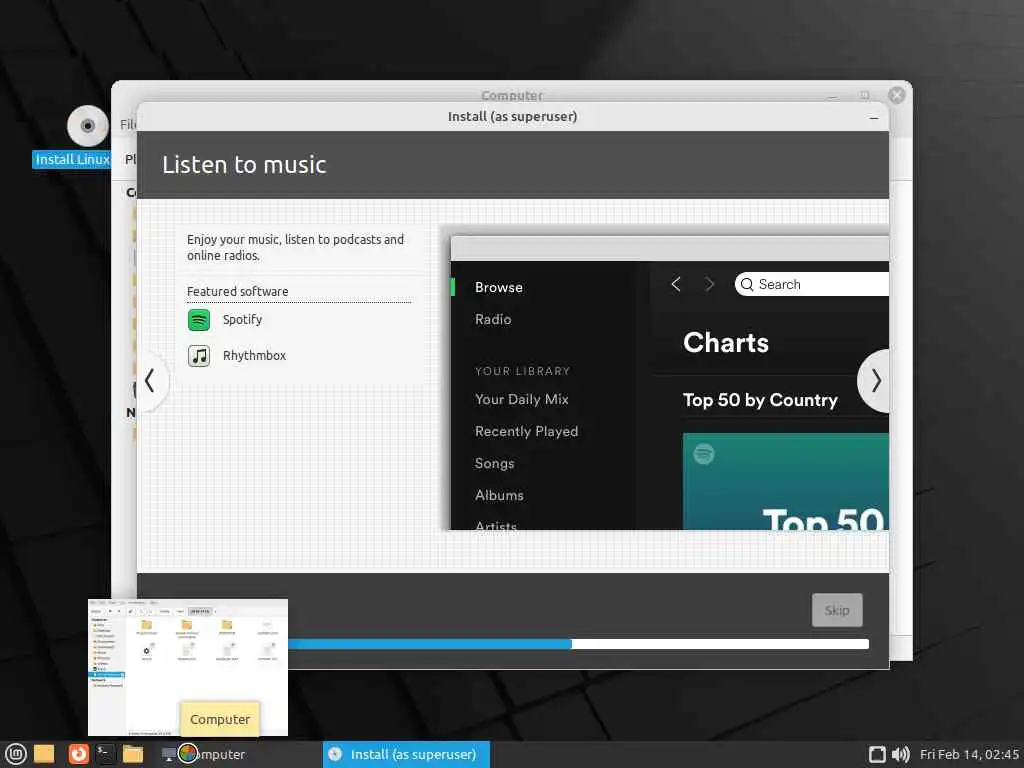The height and width of the screenshot is (768, 1024).
Task: Click the Spotify label text
Action: (x=242, y=319)
